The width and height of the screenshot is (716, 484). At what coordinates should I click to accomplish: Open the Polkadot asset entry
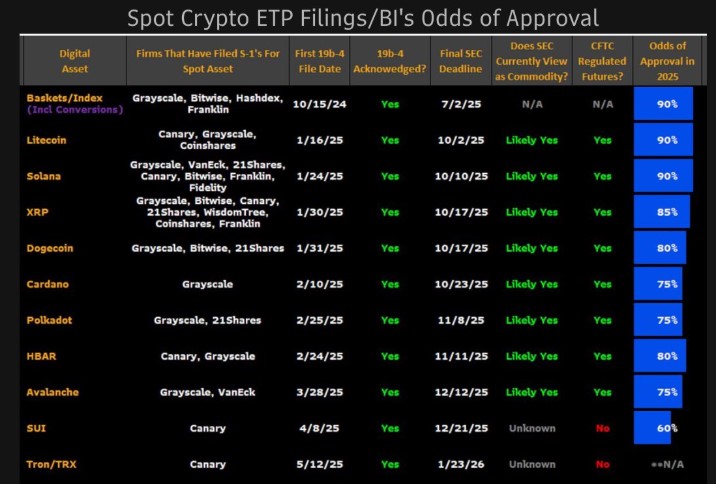[49, 320]
